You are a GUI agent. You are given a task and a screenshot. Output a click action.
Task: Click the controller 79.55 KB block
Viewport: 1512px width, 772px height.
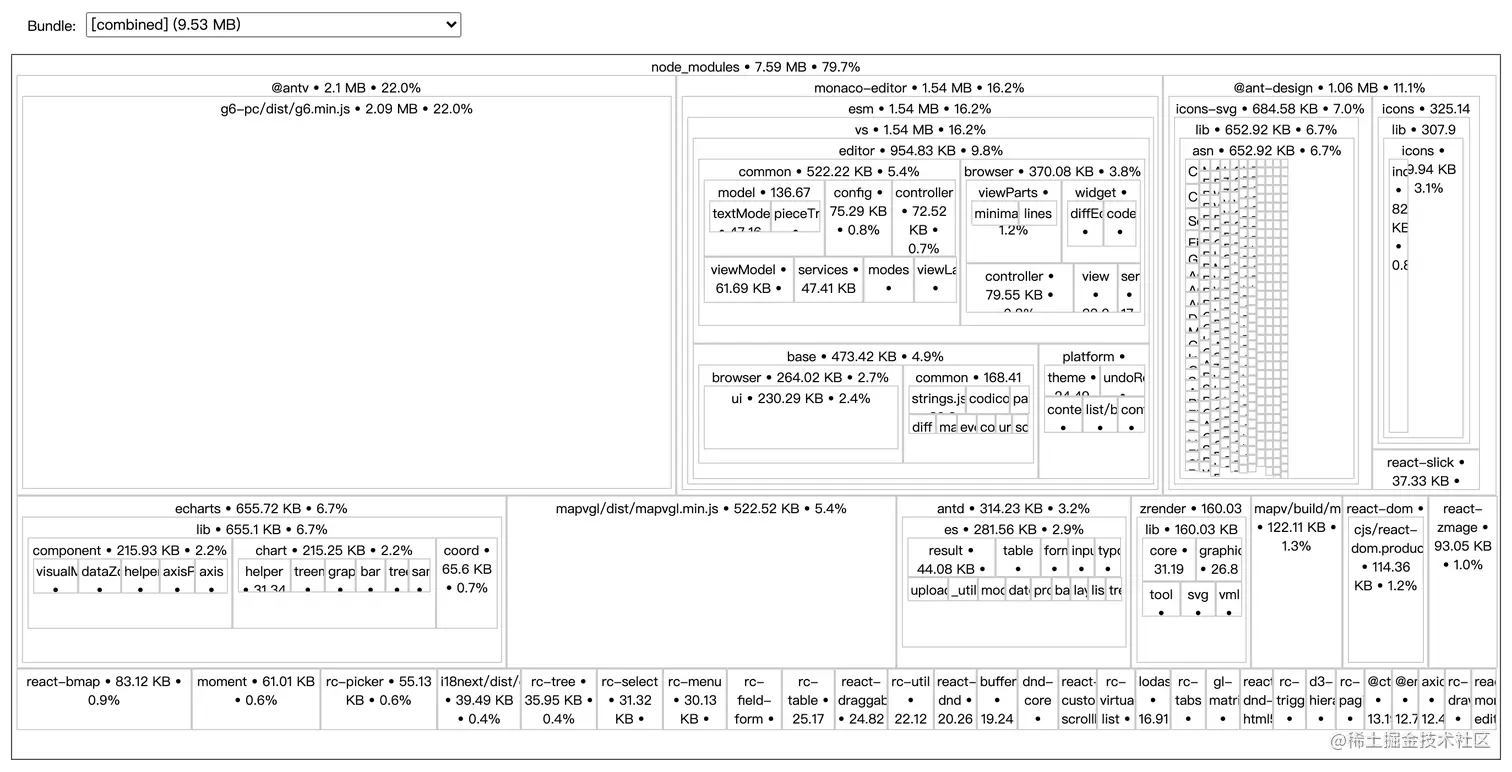tap(1019, 289)
